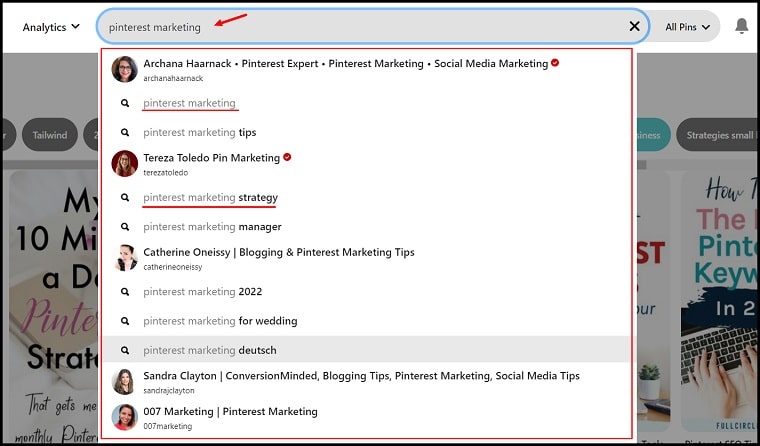Open the Analytics dropdown menu
Image resolution: width=760 pixels, height=446 pixels.
(x=51, y=27)
